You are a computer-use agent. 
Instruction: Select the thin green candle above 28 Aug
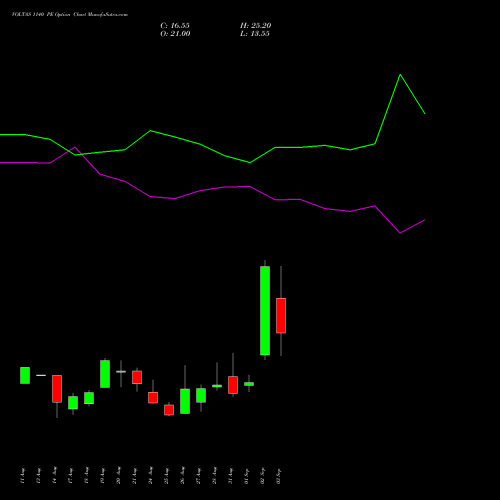click(217, 386)
